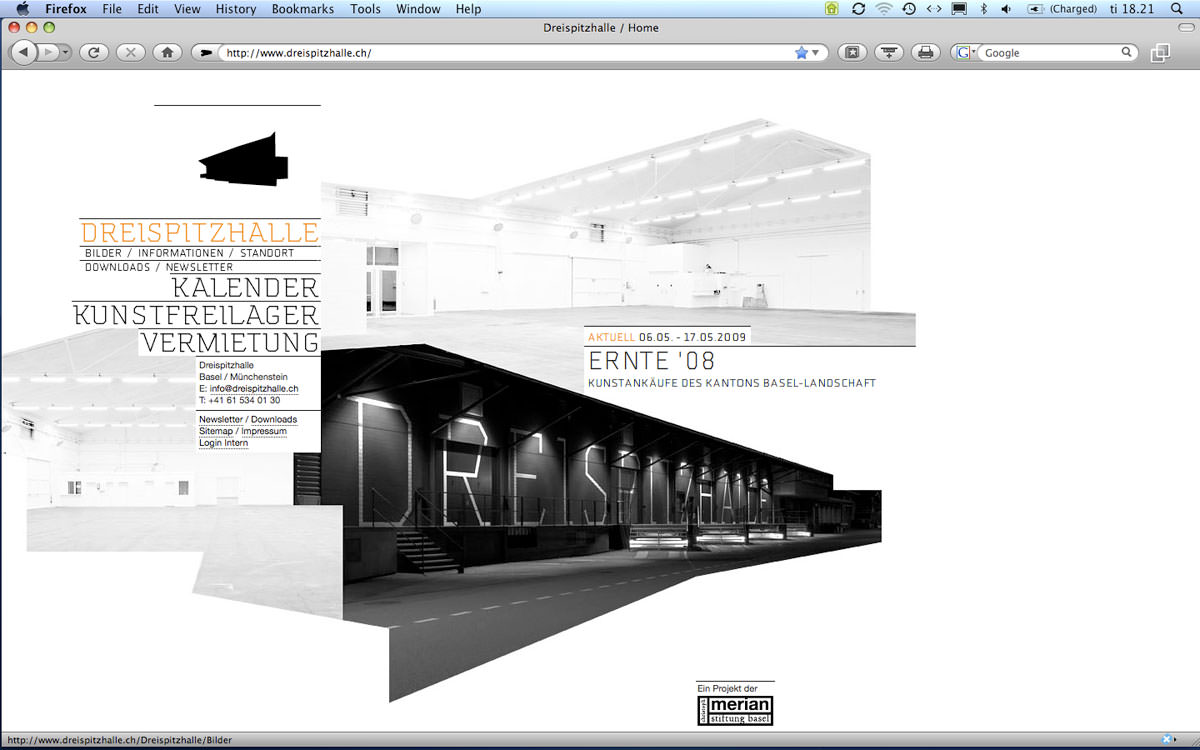Go back to the previous page
Image resolution: width=1200 pixels, height=750 pixels.
click(x=23, y=52)
